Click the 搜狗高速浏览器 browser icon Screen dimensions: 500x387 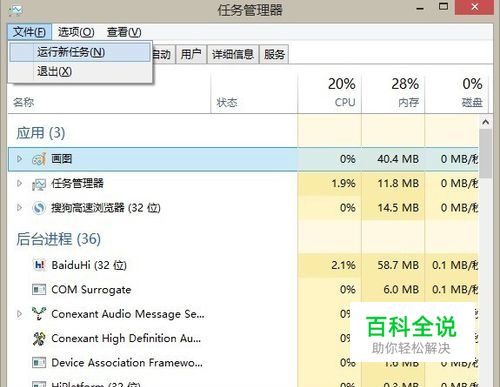(x=39, y=208)
